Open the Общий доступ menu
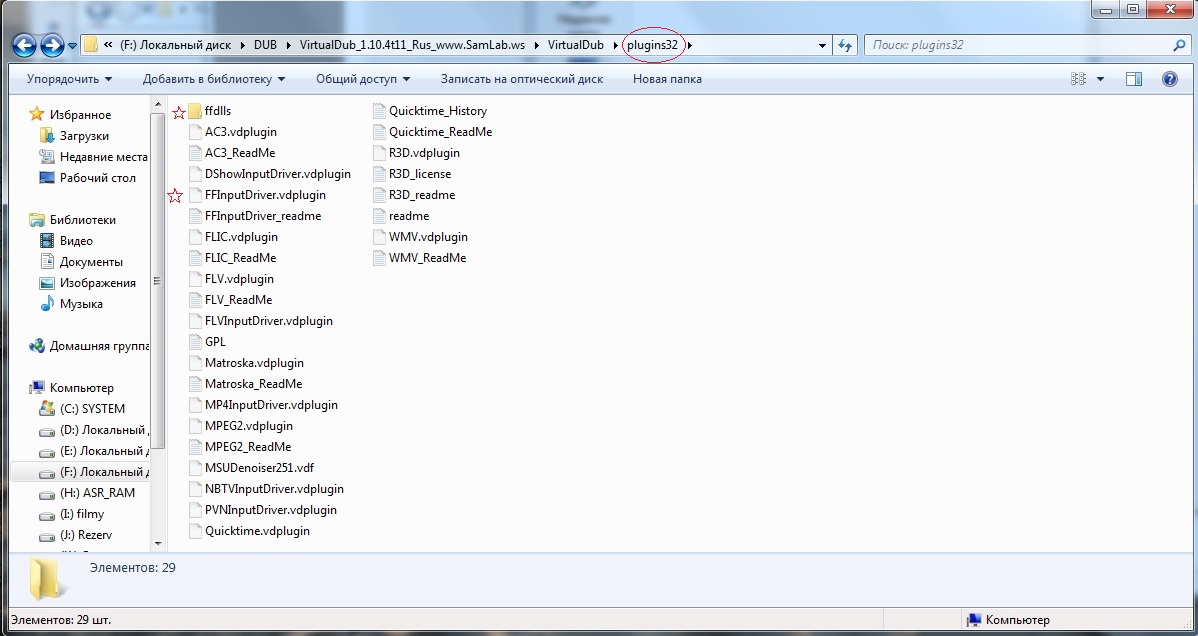1198x636 pixels. pyautogui.click(x=363, y=79)
